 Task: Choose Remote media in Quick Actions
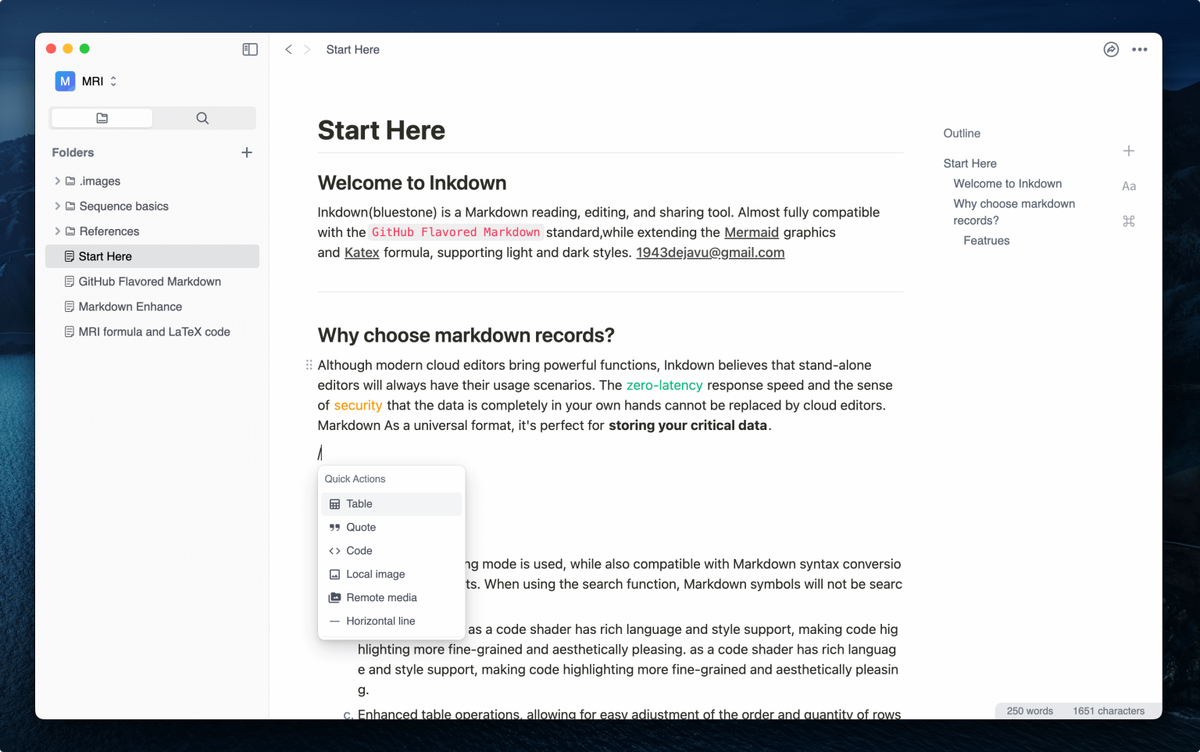coord(391,598)
